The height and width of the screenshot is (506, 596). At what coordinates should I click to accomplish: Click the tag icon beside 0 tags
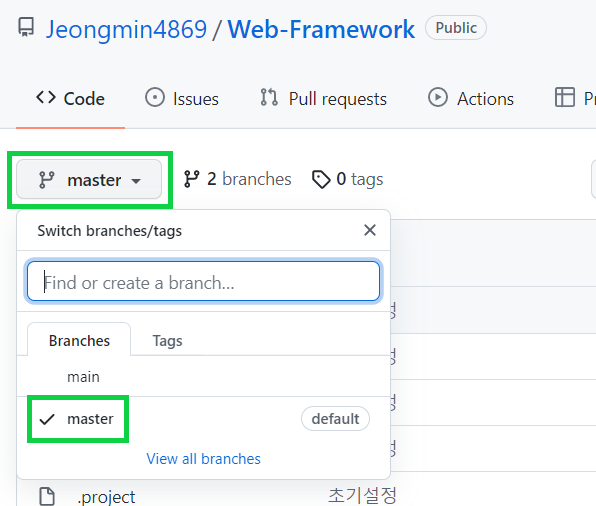[321, 179]
